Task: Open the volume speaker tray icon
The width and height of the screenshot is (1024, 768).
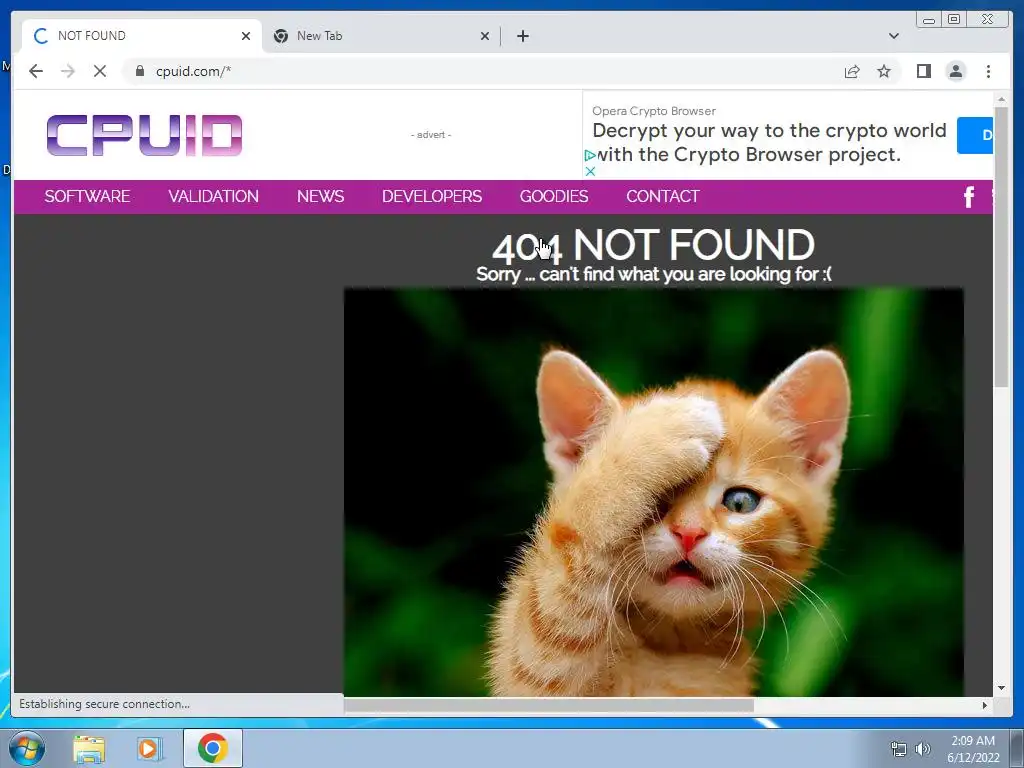Action: pyautogui.click(x=922, y=749)
